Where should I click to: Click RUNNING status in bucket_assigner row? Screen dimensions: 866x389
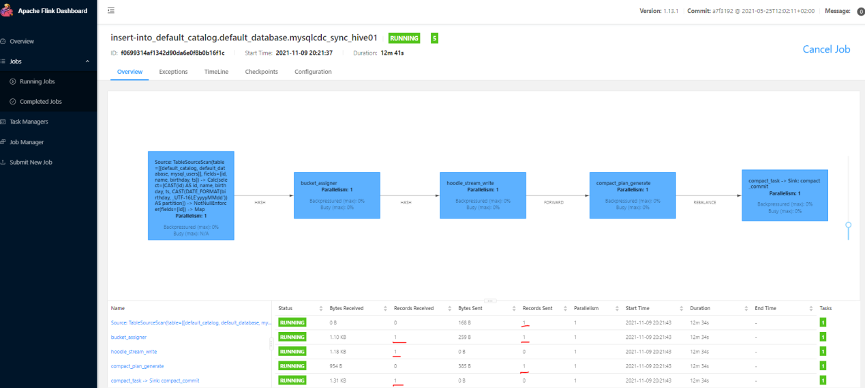coord(292,337)
